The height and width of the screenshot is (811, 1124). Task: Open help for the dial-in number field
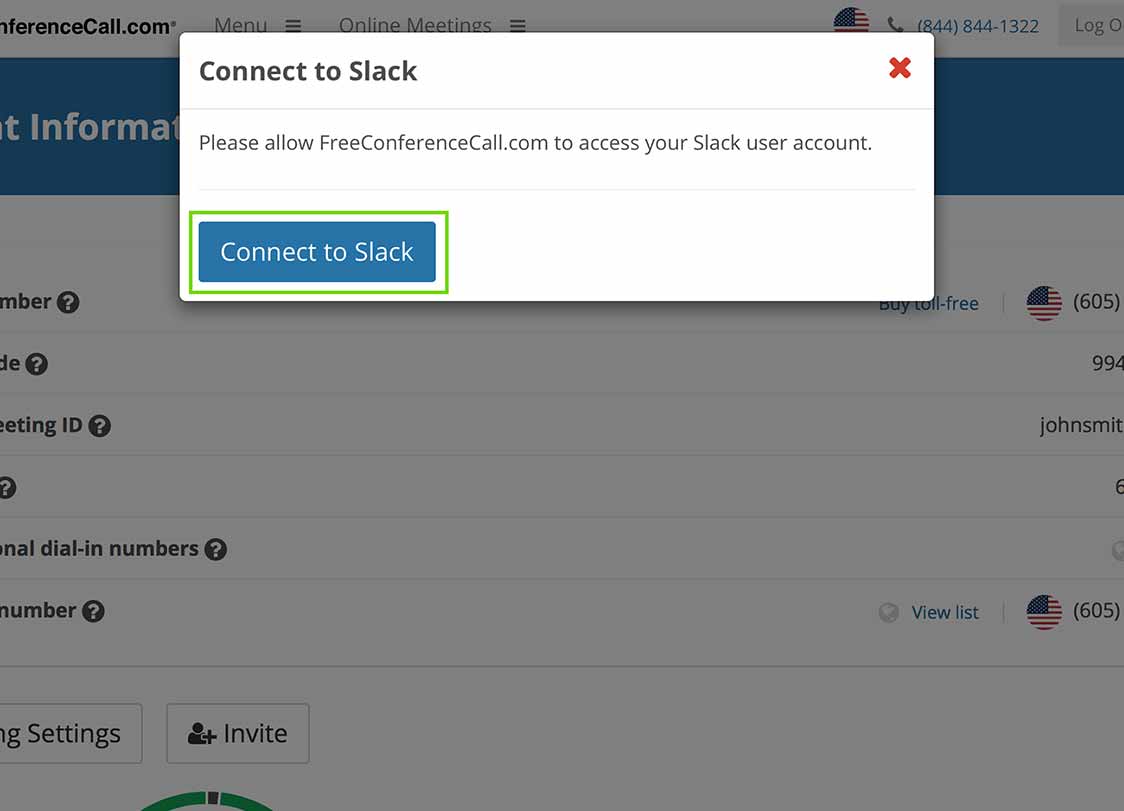click(x=66, y=301)
